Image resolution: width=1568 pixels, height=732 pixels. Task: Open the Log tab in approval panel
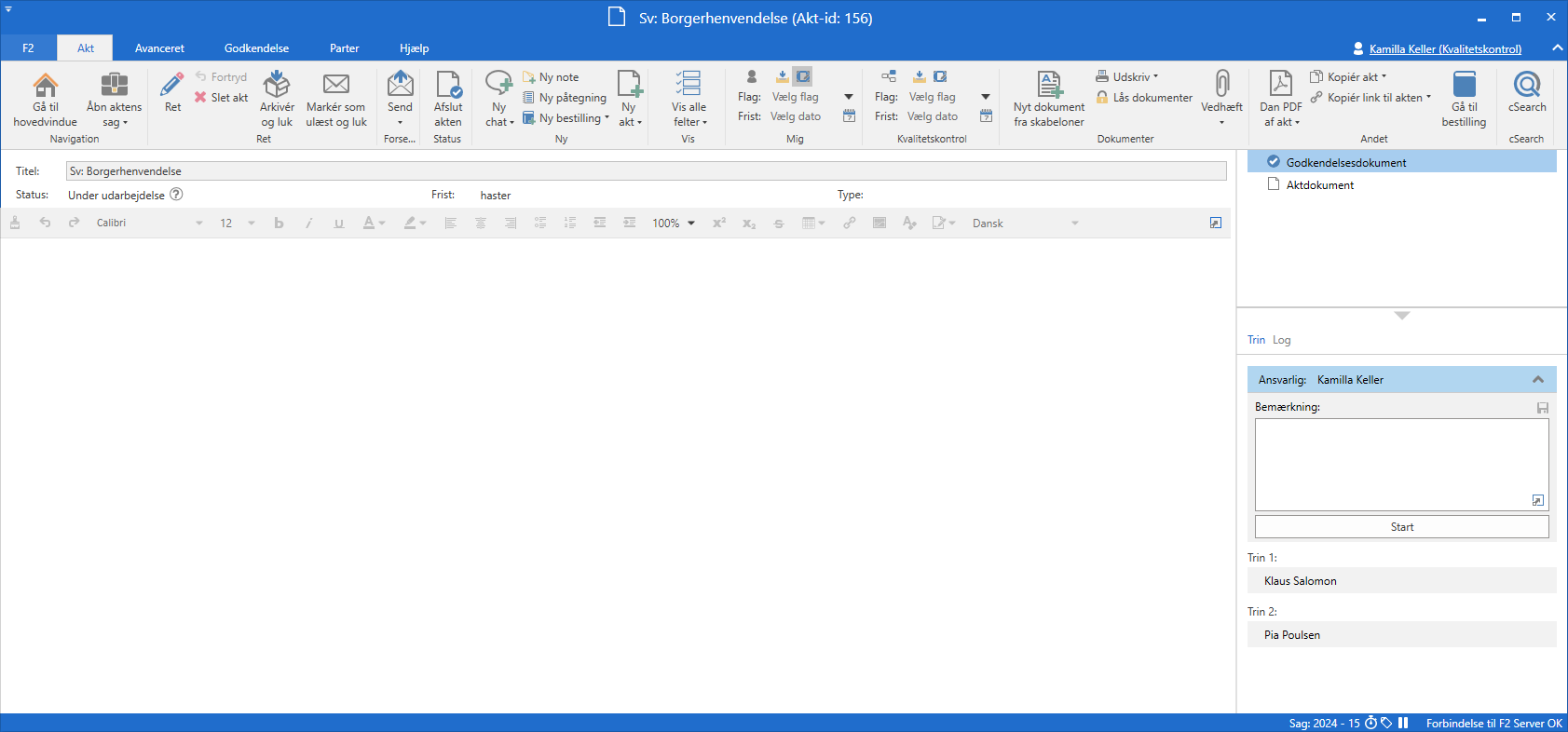click(1282, 340)
